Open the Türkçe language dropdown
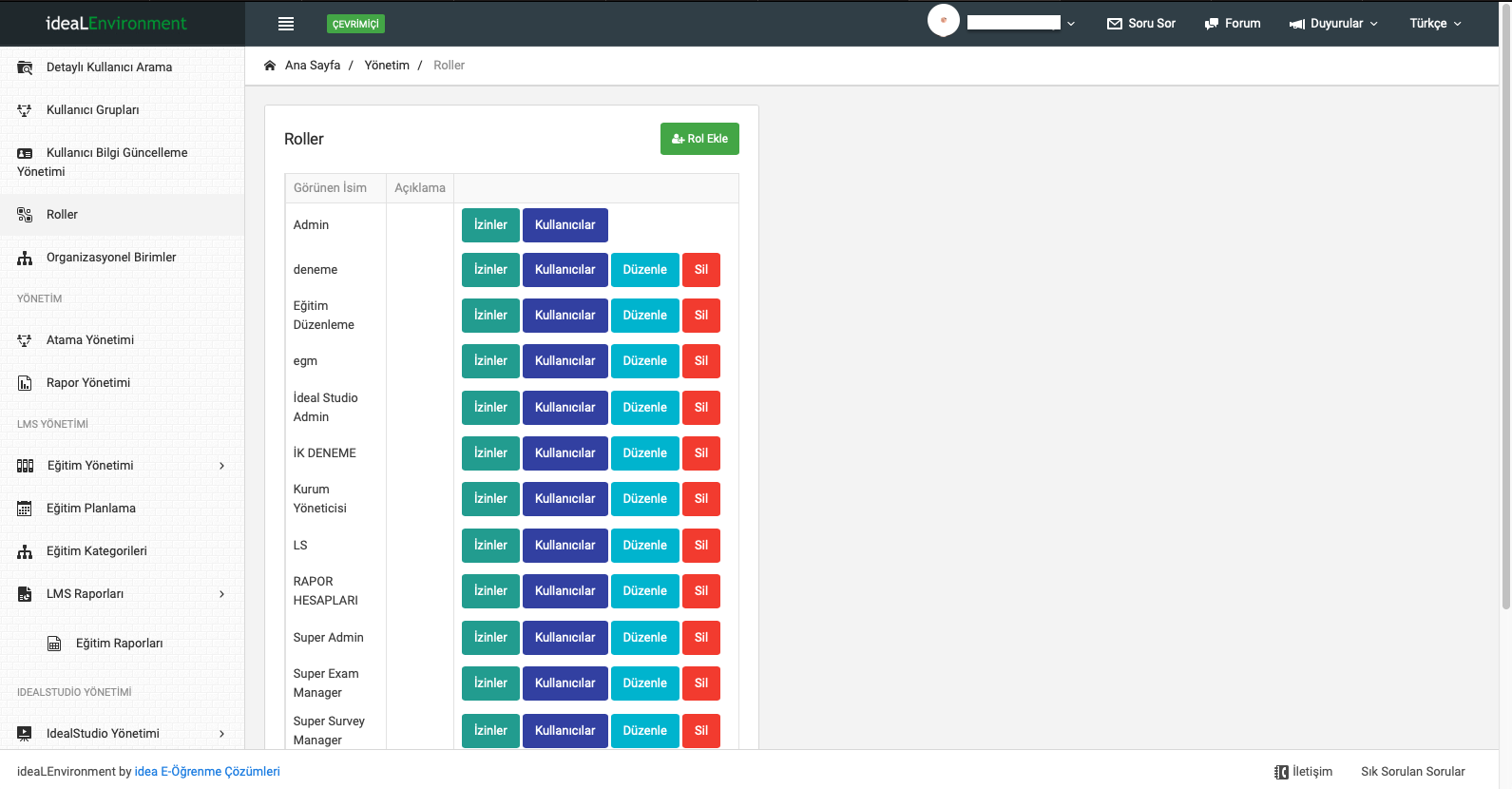Image resolution: width=1512 pixels, height=789 pixels. [x=1435, y=24]
